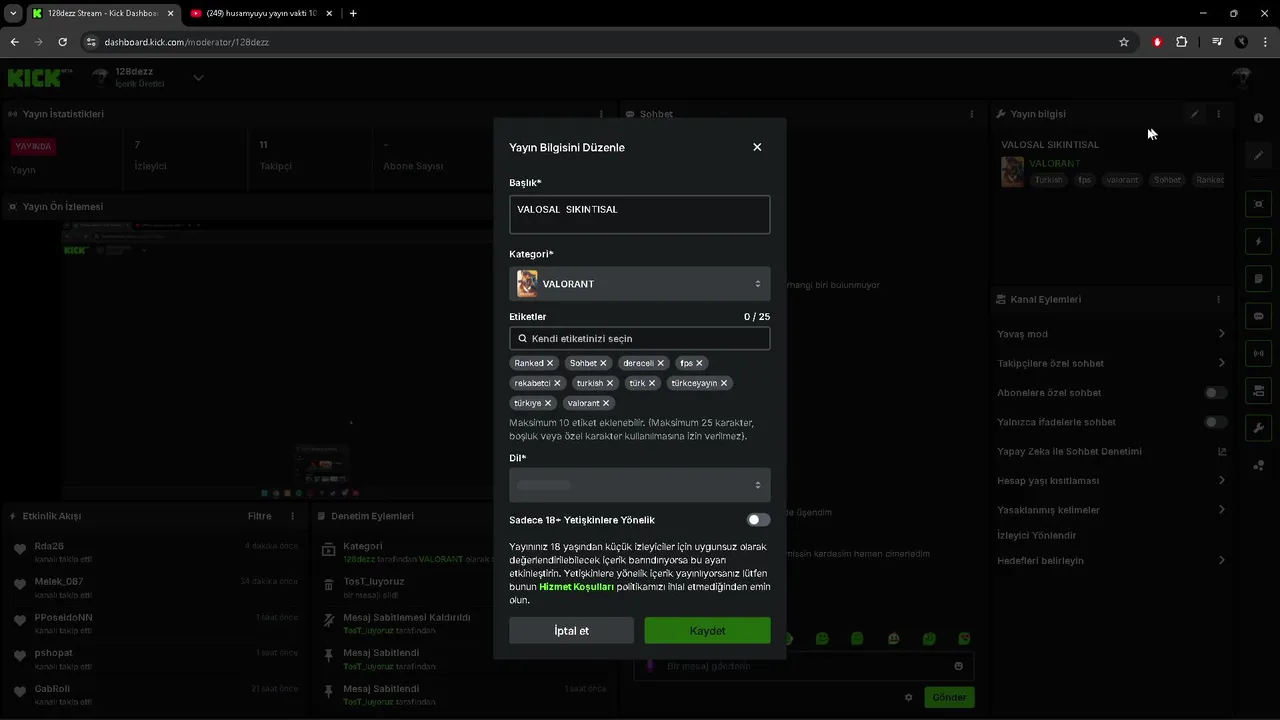Click the wrench tools sidebar icon
Image resolution: width=1280 pixels, height=720 pixels.
(x=1258, y=427)
